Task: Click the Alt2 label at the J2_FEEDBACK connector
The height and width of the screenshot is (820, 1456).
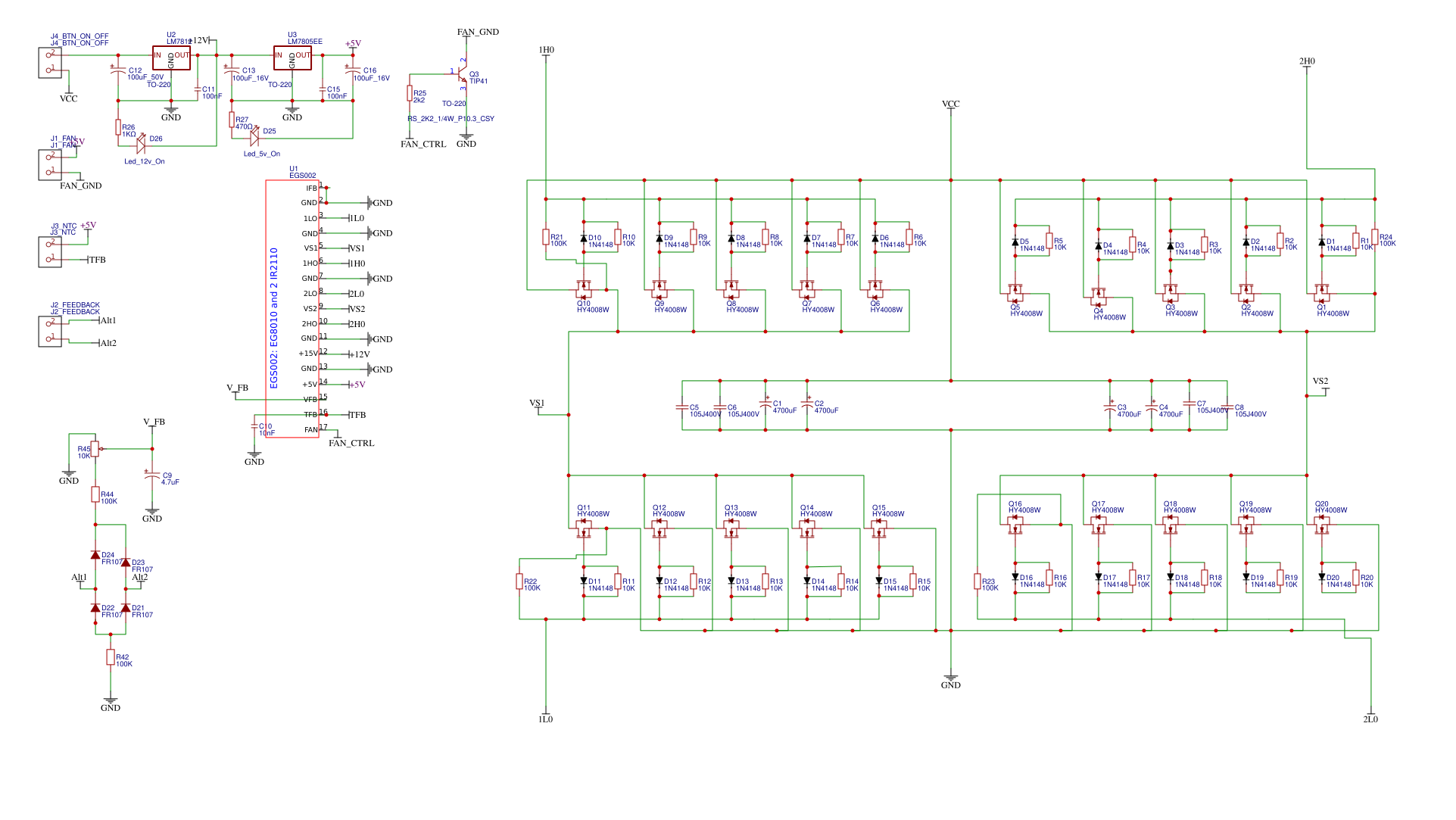Action: click(x=109, y=343)
